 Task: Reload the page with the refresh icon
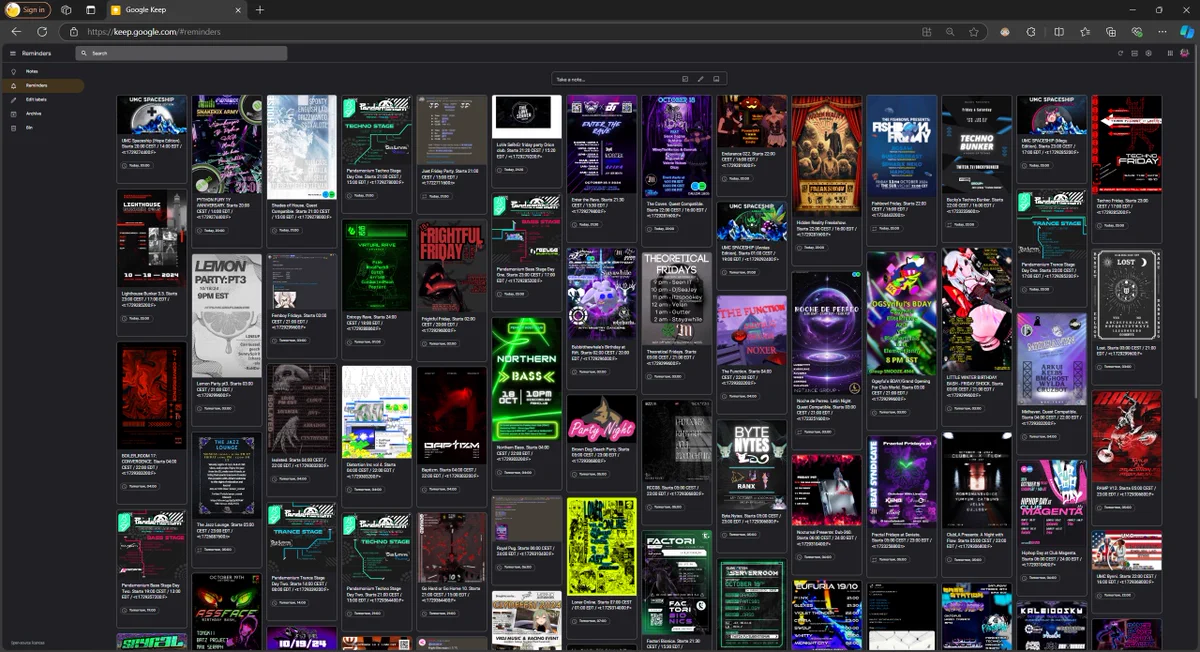(42, 32)
